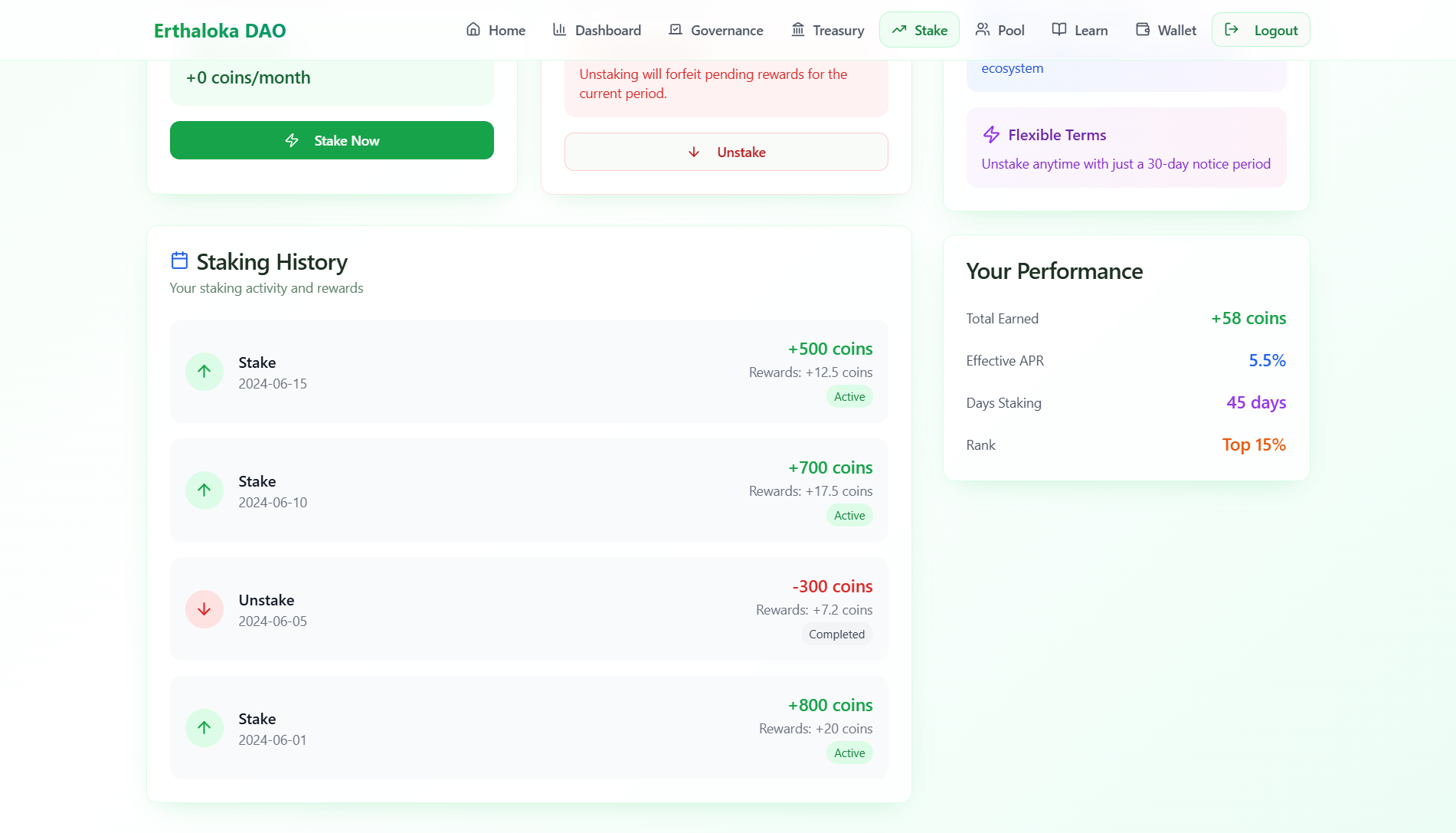Image resolution: width=1456 pixels, height=833 pixels.
Task: Open the Wallet menu item
Action: 1165,30
